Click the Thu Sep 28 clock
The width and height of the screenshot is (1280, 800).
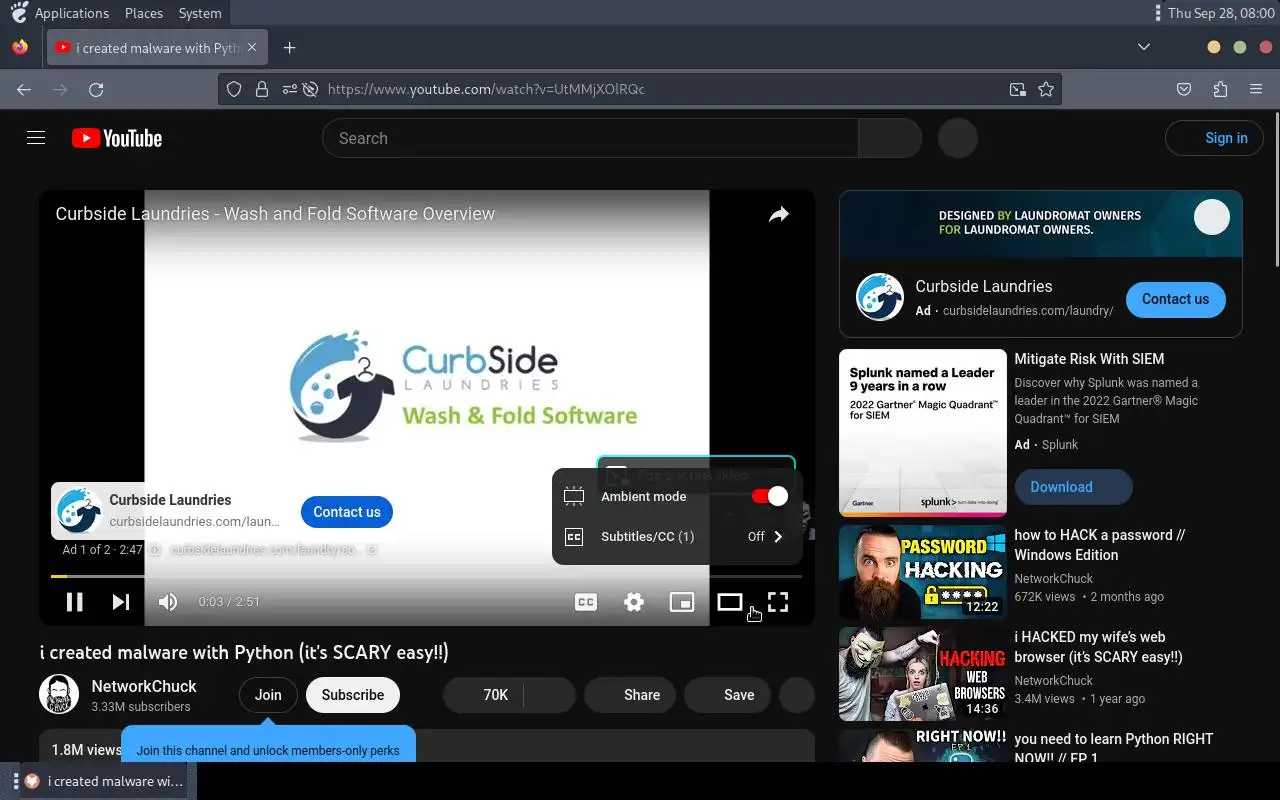(1220, 13)
